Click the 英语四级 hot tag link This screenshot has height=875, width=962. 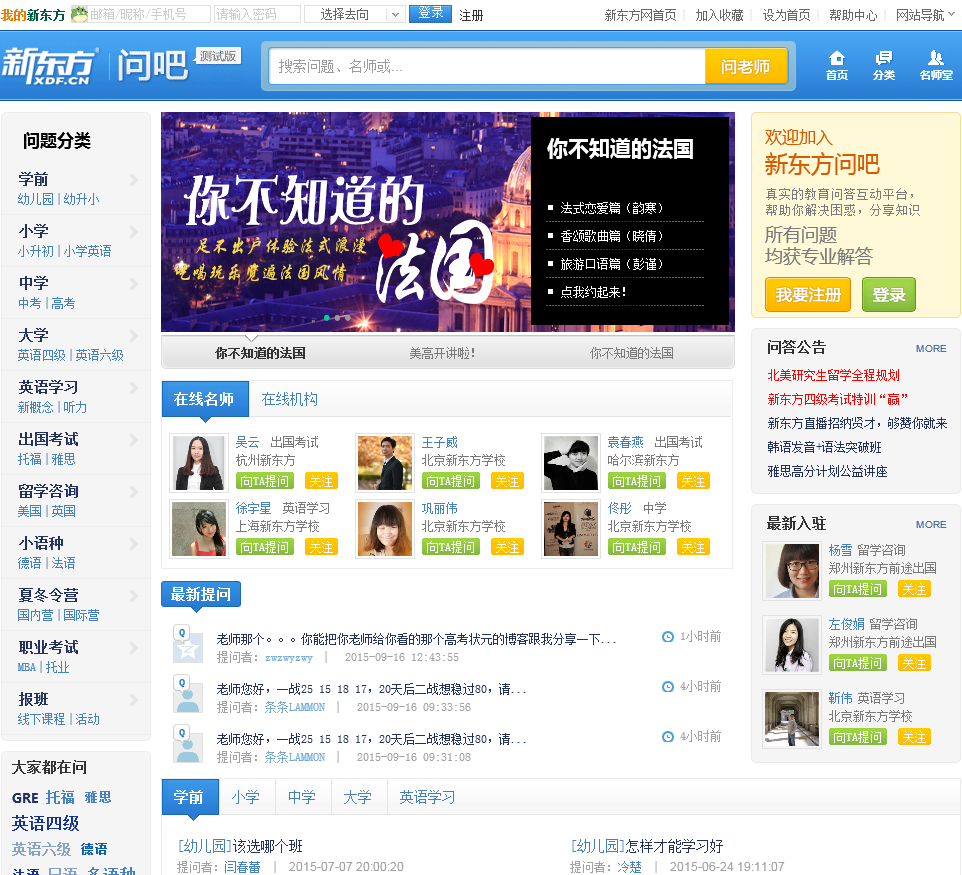(x=45, y=823)
